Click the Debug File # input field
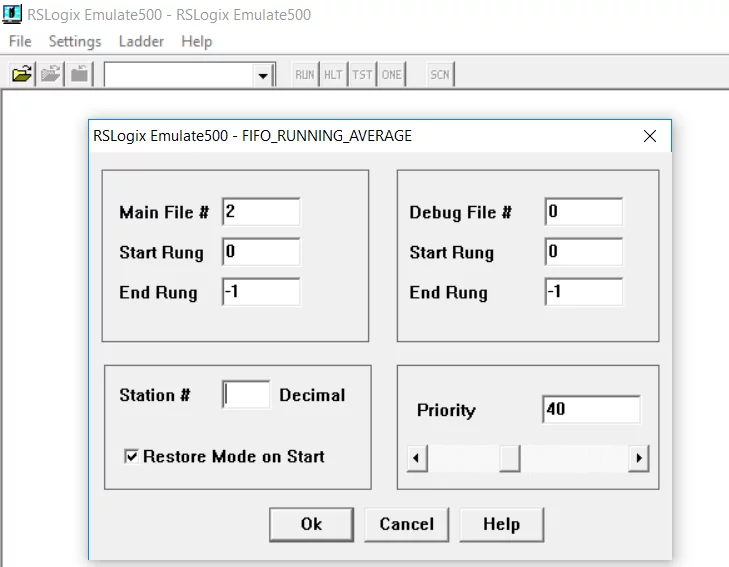This screenshot has height=567, width=729. [x=584, y=212]
